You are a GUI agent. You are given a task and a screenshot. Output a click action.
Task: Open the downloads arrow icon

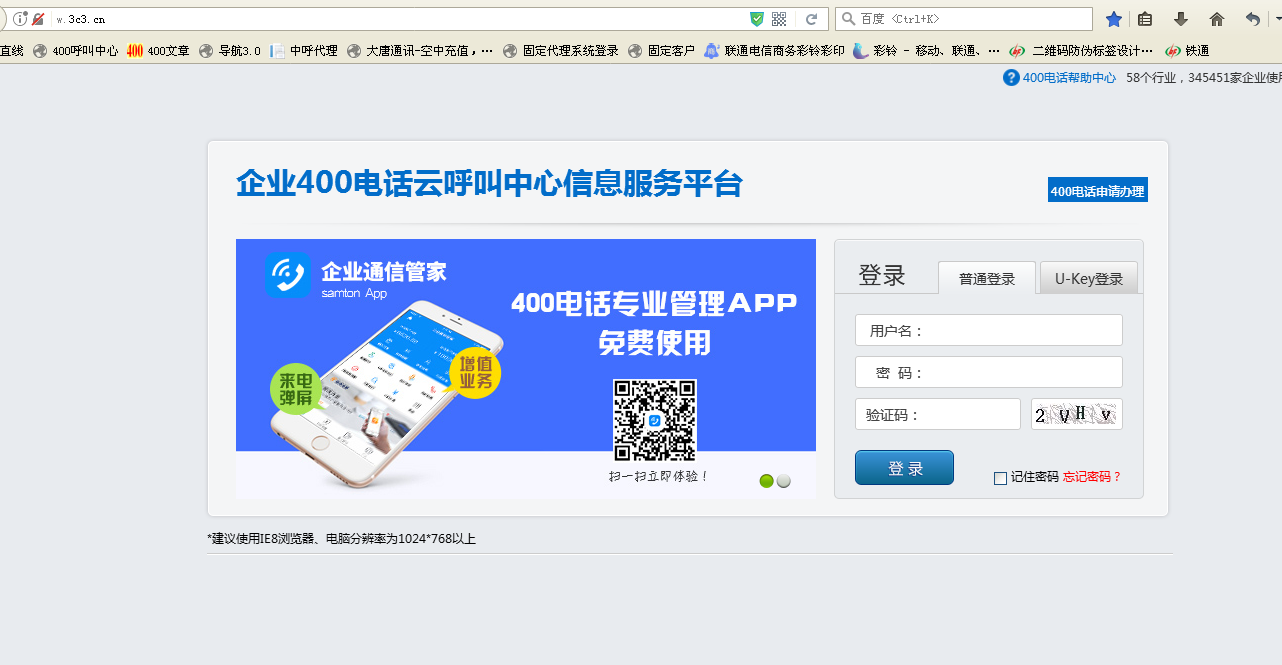pos(1181,19)
